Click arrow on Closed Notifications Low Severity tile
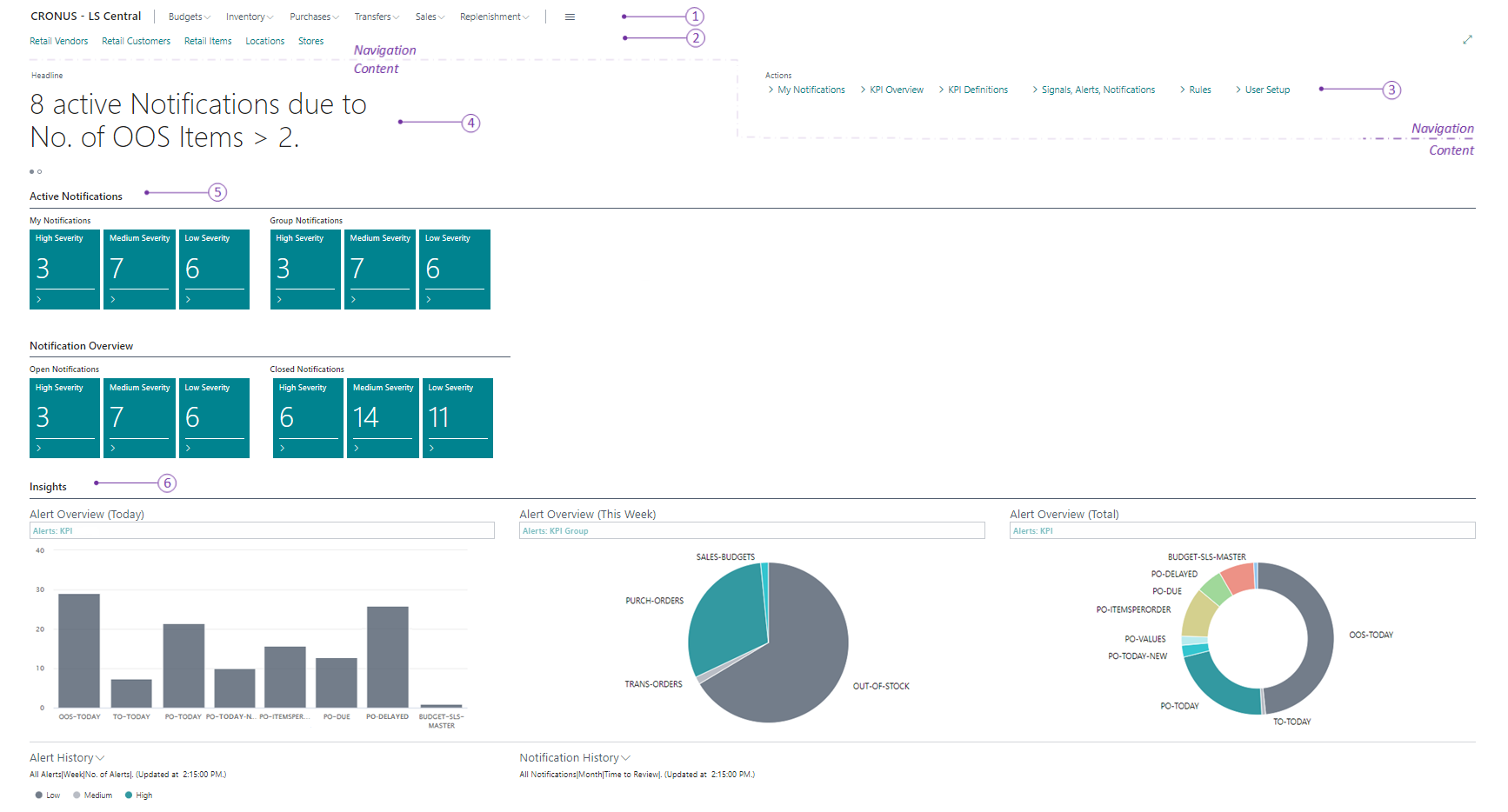1508x812 pixels. (x=432, y=449)
